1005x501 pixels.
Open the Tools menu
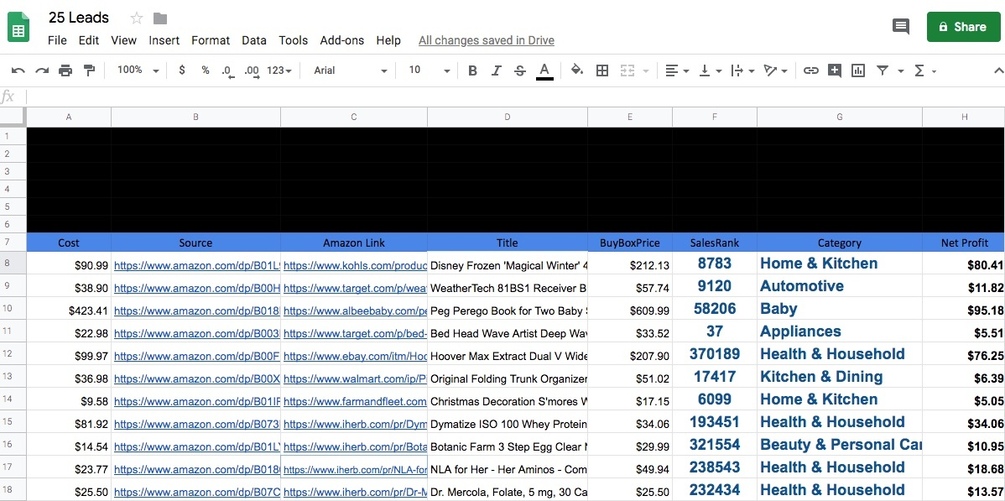coord(293,40)
